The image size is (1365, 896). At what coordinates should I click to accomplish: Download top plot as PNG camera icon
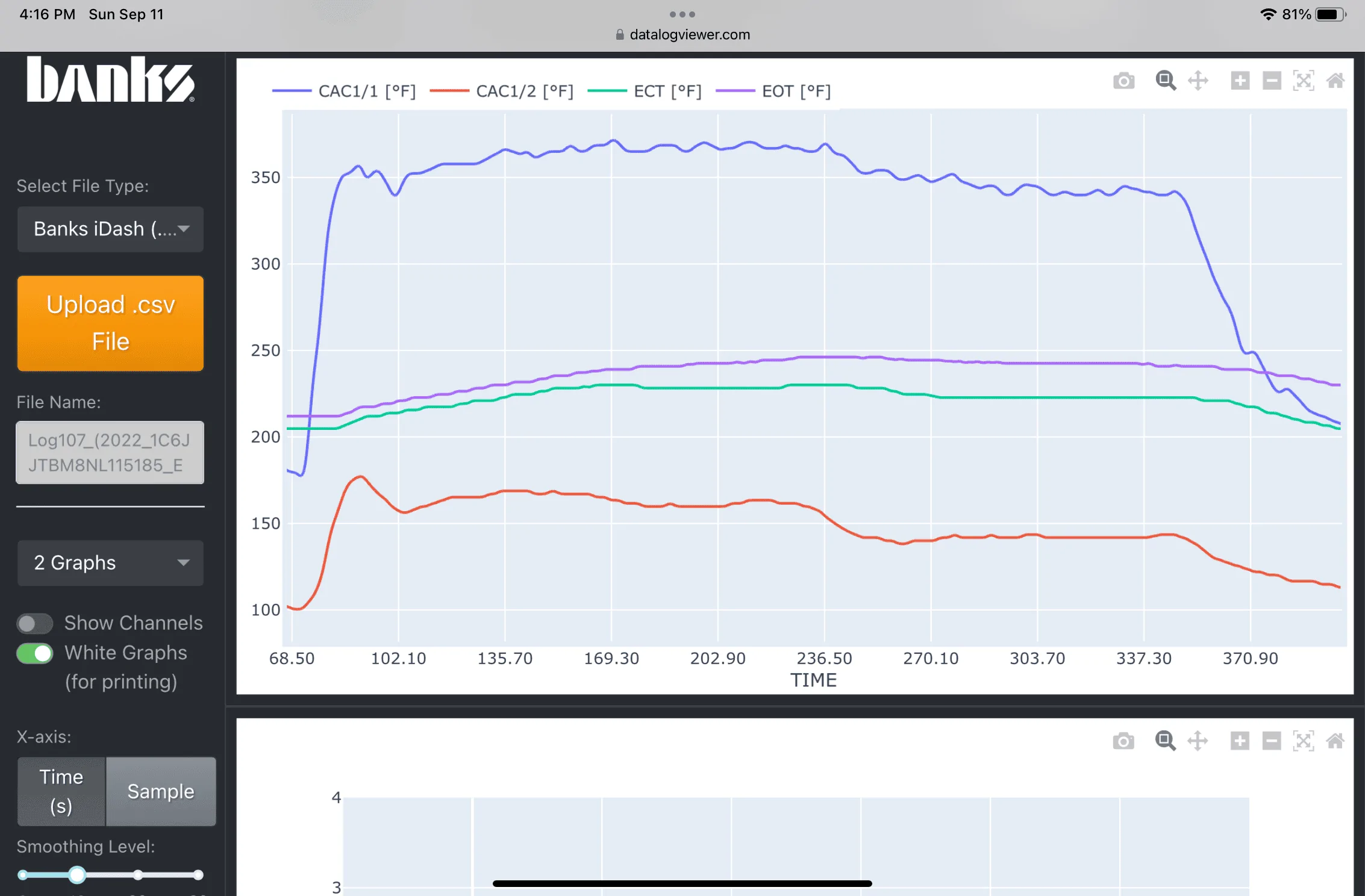1123,81
